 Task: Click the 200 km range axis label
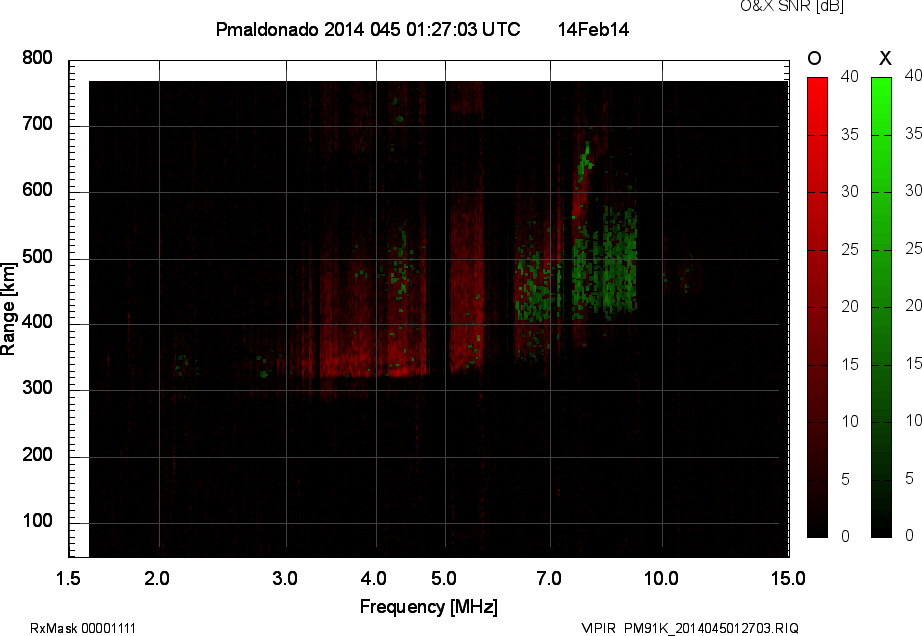point(38,455)
